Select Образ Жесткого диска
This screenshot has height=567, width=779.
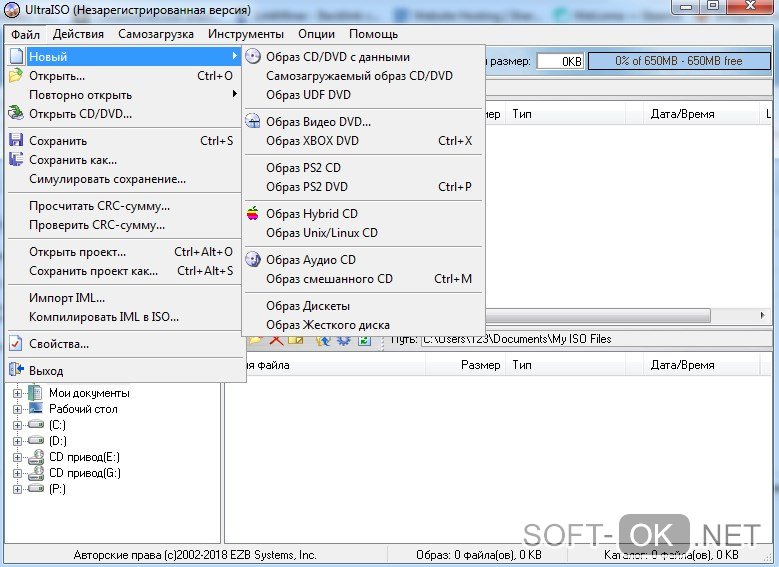[363, 324]
